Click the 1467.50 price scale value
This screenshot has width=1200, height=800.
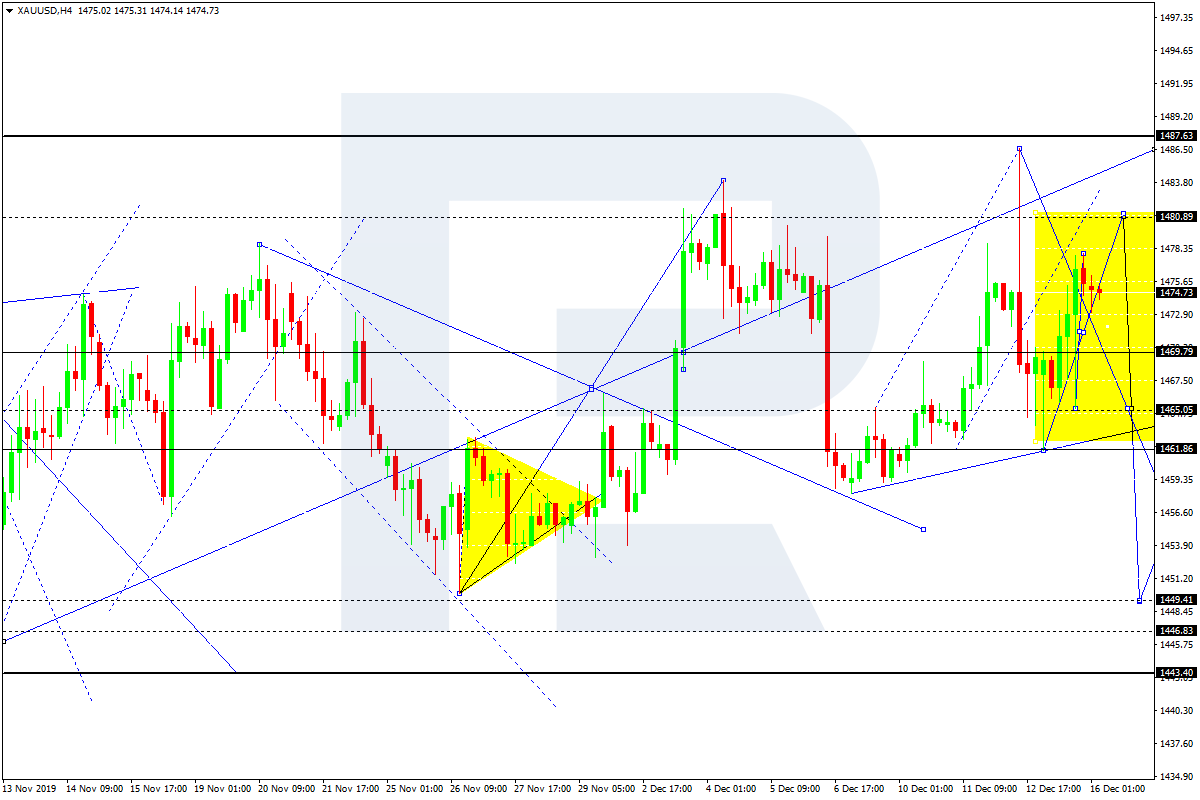coord(1176,381)
